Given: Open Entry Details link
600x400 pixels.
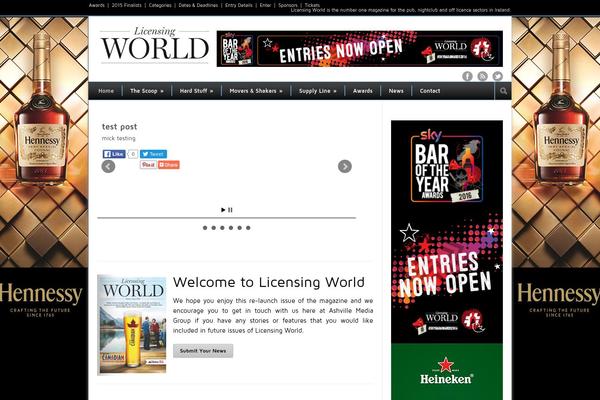Looking at the screenshot, I should 239,5.
